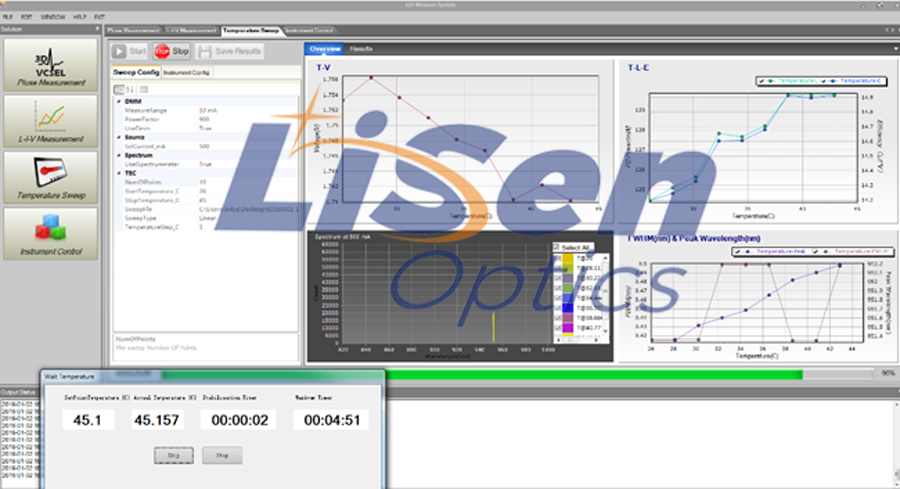Select the UseDmm property row
The width and height of the screenshot is (900, 489).
pos(206,129)
